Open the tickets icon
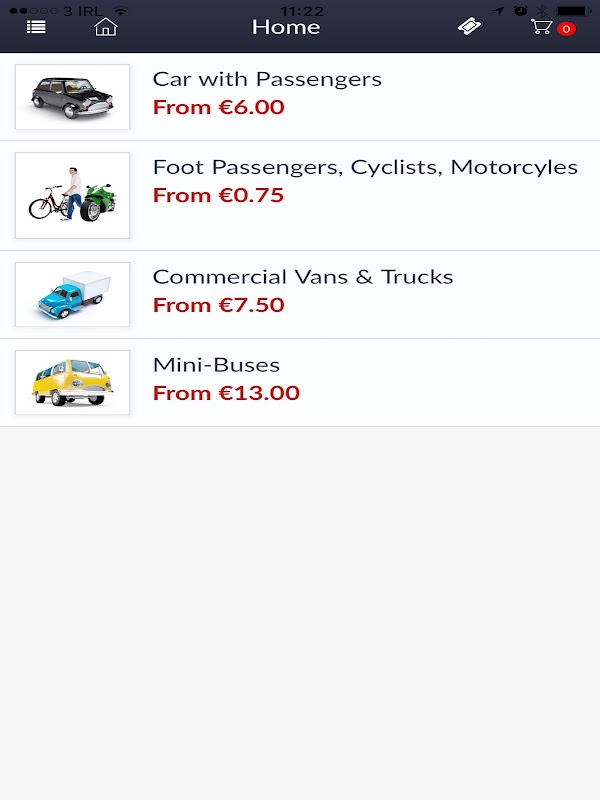 coord(468,27)
